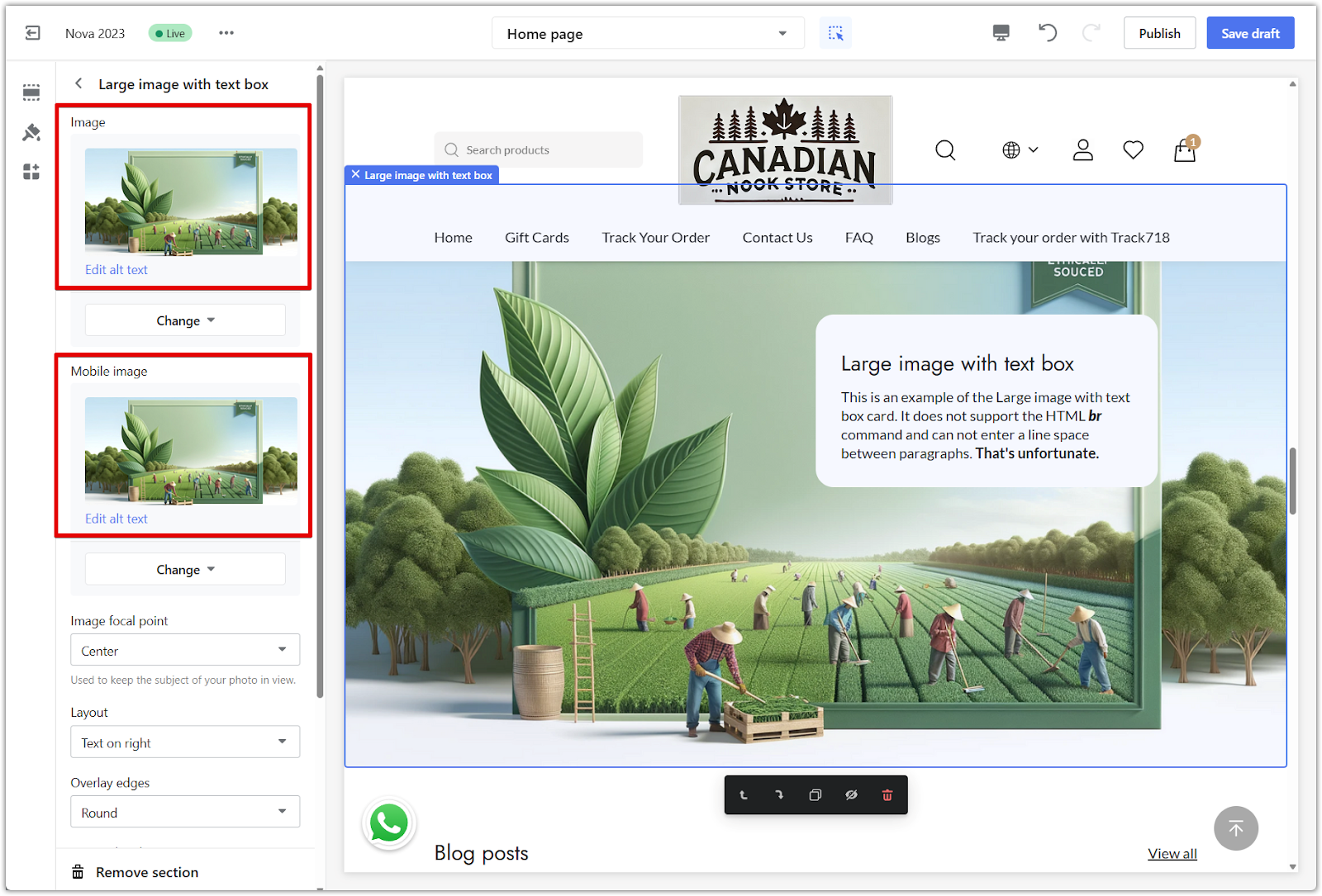
Task: Open the three-dot more actions menu
Action: click(x=226, y=33)
